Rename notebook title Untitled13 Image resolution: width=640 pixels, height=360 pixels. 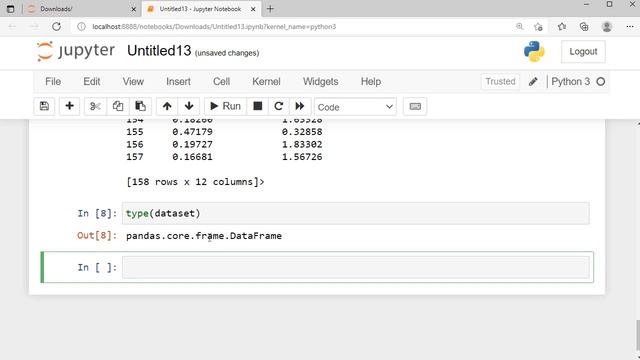159,51
